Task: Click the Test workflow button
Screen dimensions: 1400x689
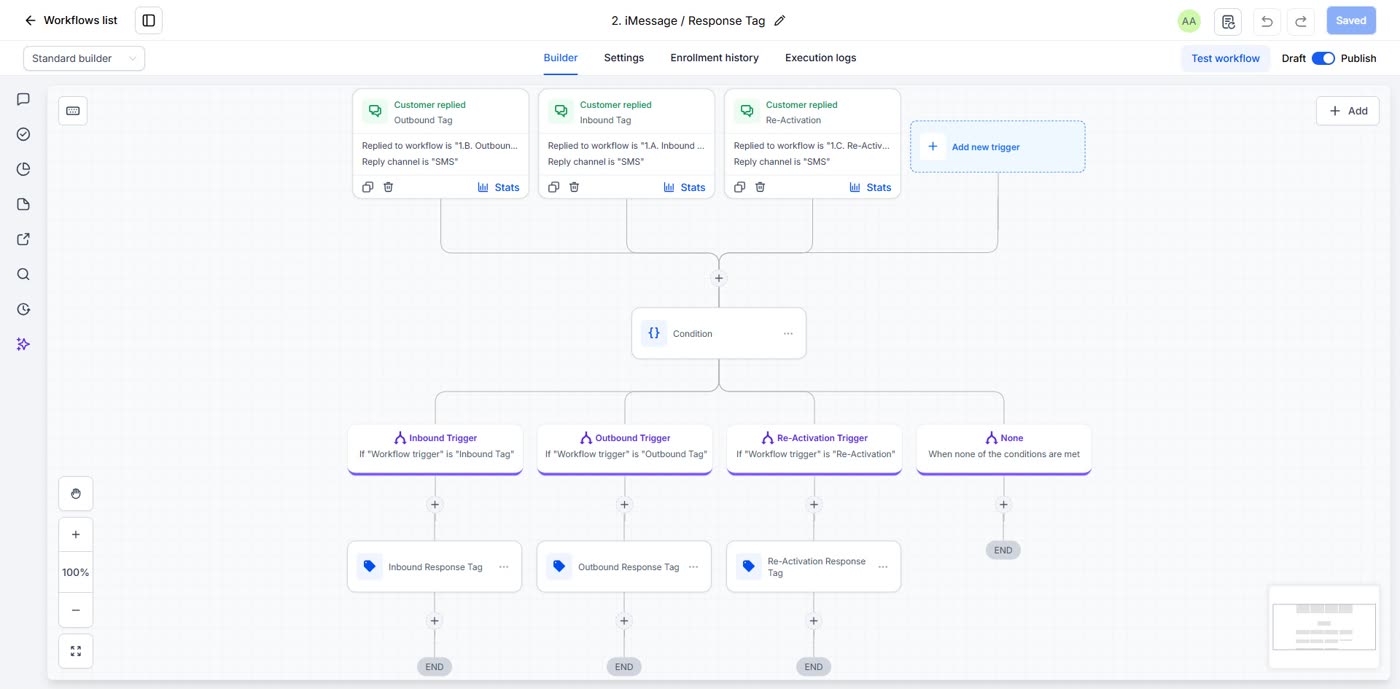Action: coord(1225,58)
